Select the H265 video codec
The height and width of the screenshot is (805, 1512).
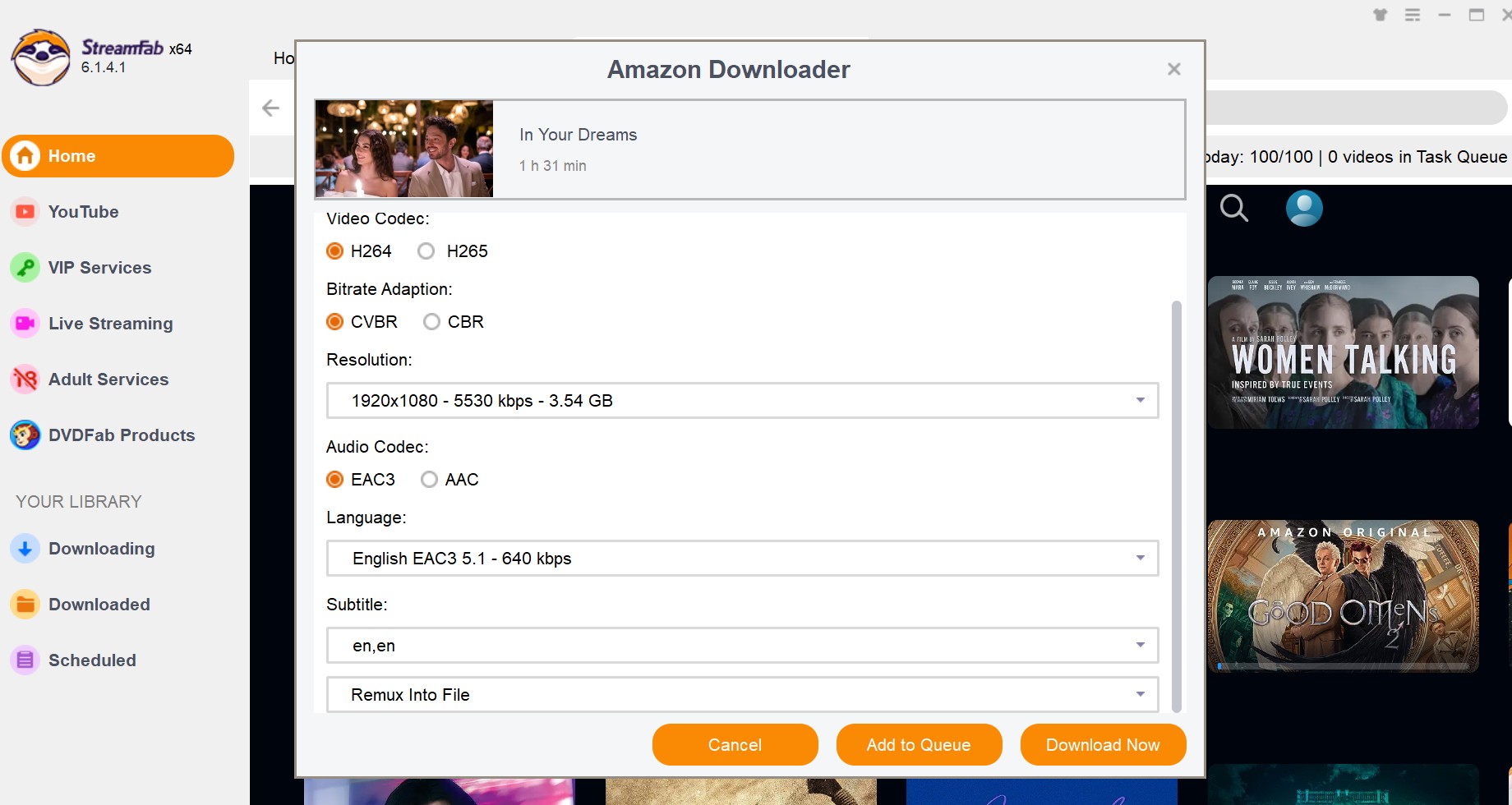426,251
